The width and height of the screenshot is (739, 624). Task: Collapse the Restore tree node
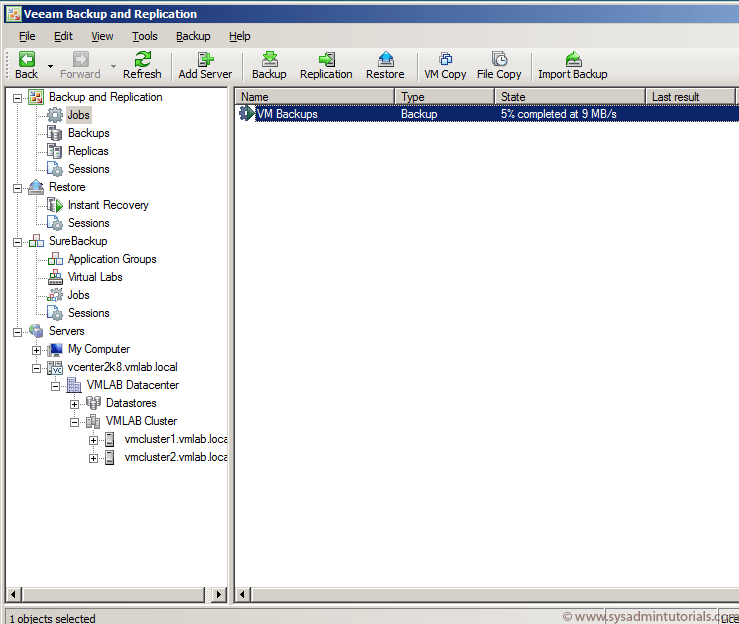(17, 189)
